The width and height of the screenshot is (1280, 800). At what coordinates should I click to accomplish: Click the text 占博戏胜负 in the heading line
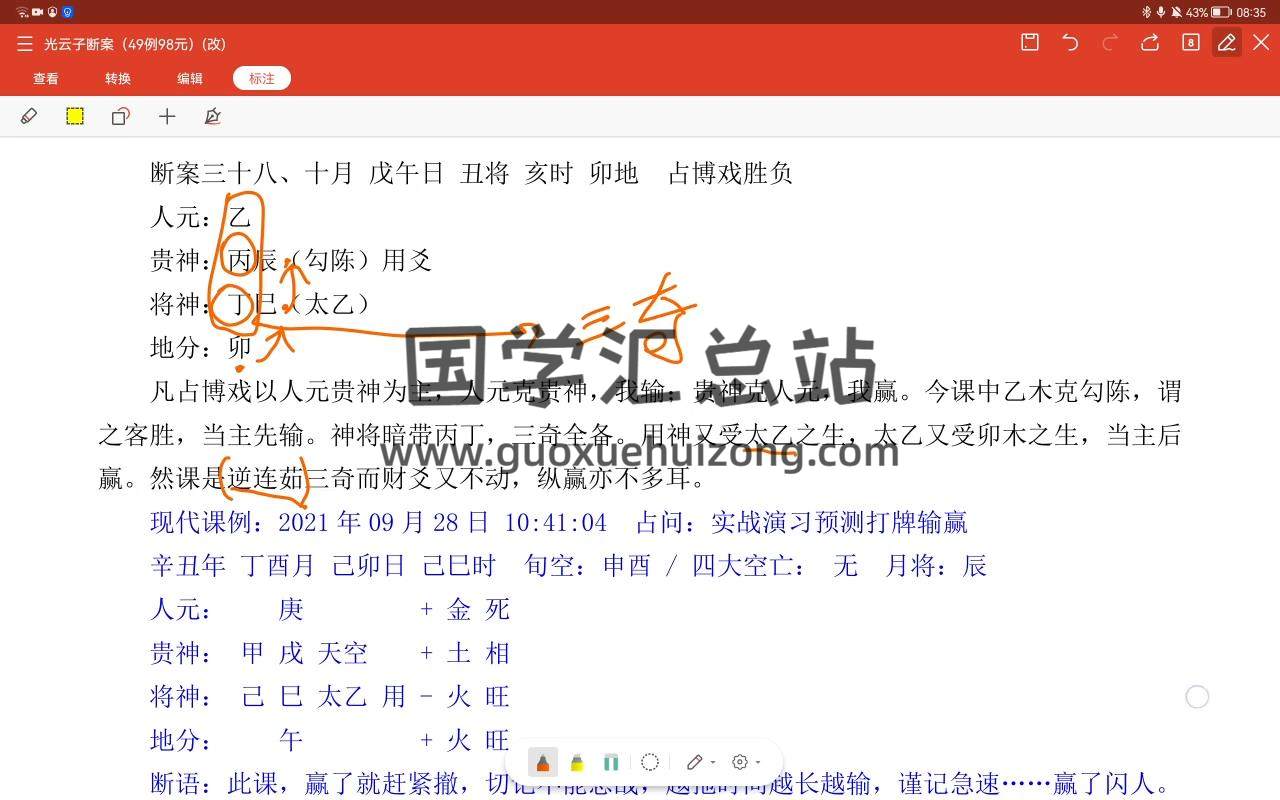(x=730, y=174)
